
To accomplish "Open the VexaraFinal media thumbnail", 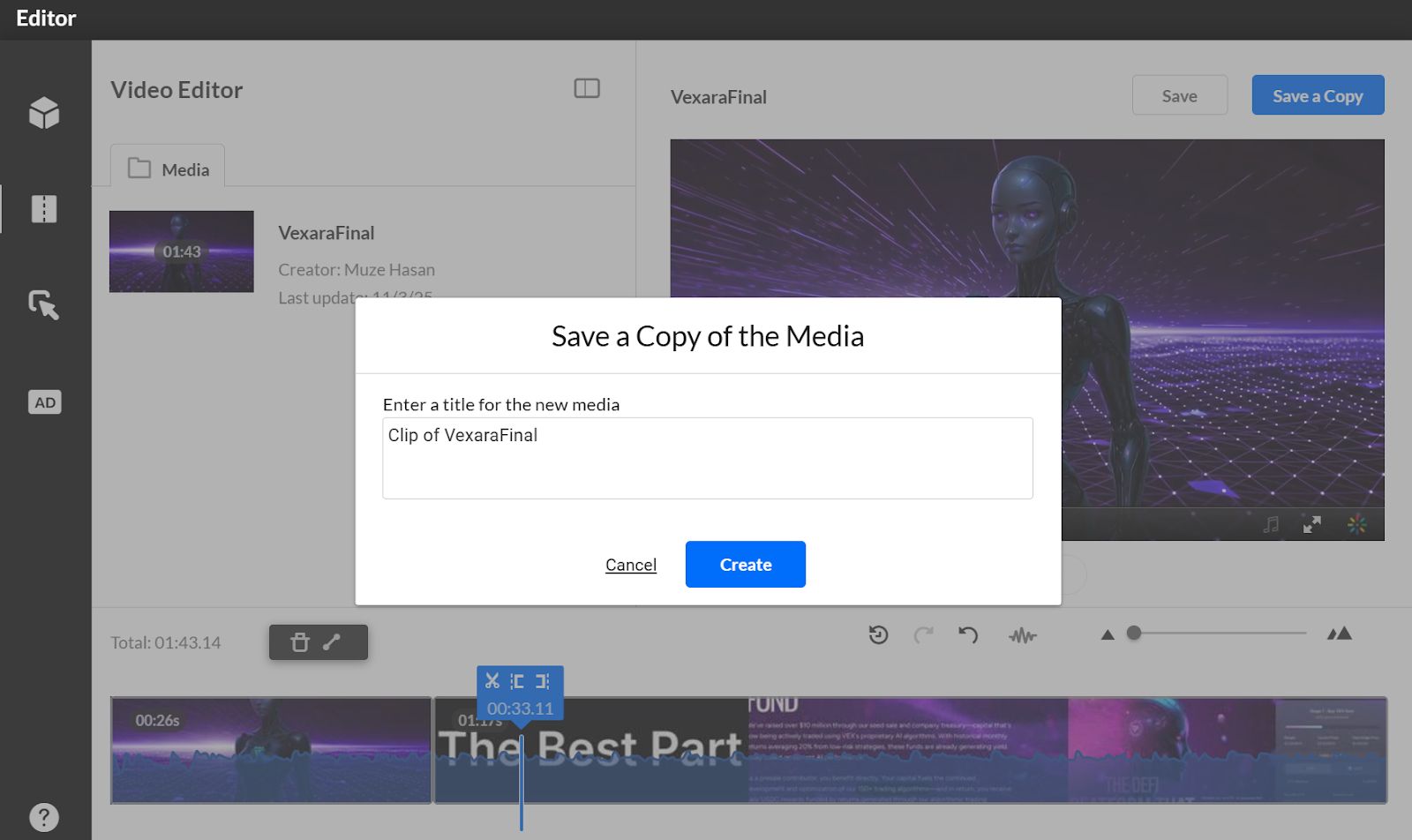I will pos(182,251).
